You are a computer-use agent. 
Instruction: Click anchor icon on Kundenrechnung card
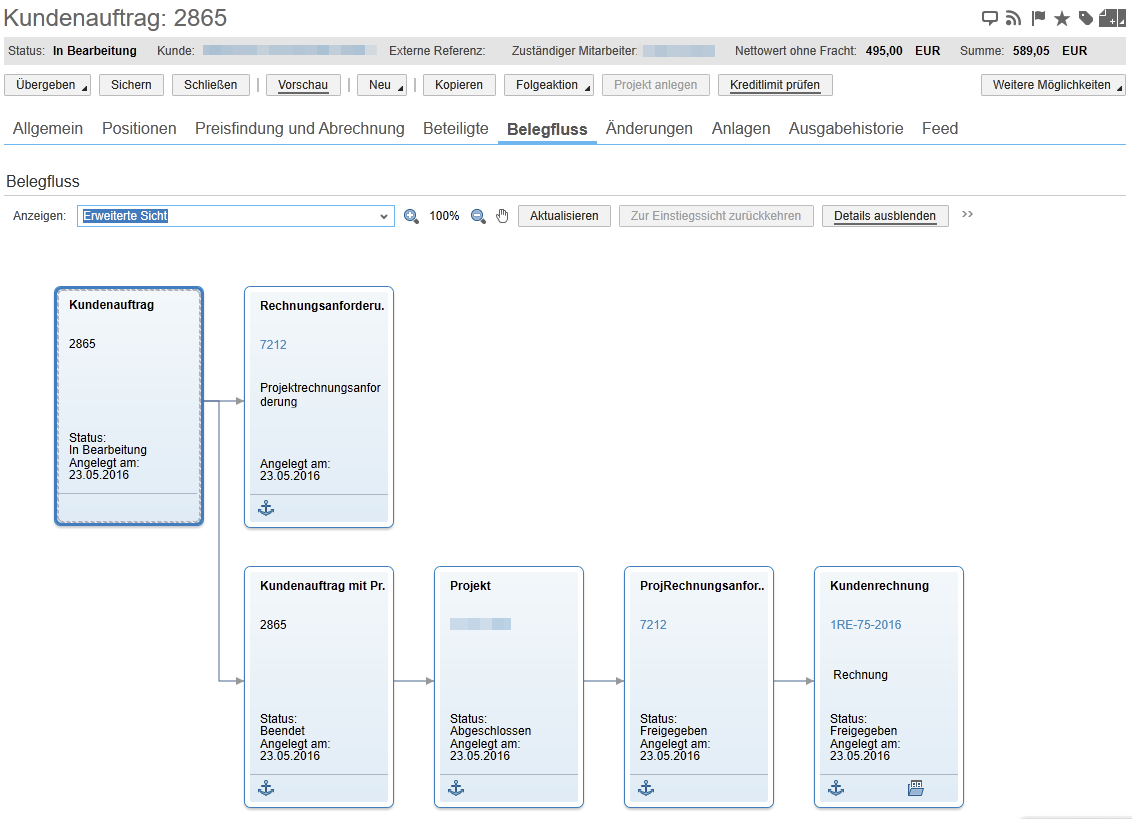pyautogui.click(x=836, y=788)
